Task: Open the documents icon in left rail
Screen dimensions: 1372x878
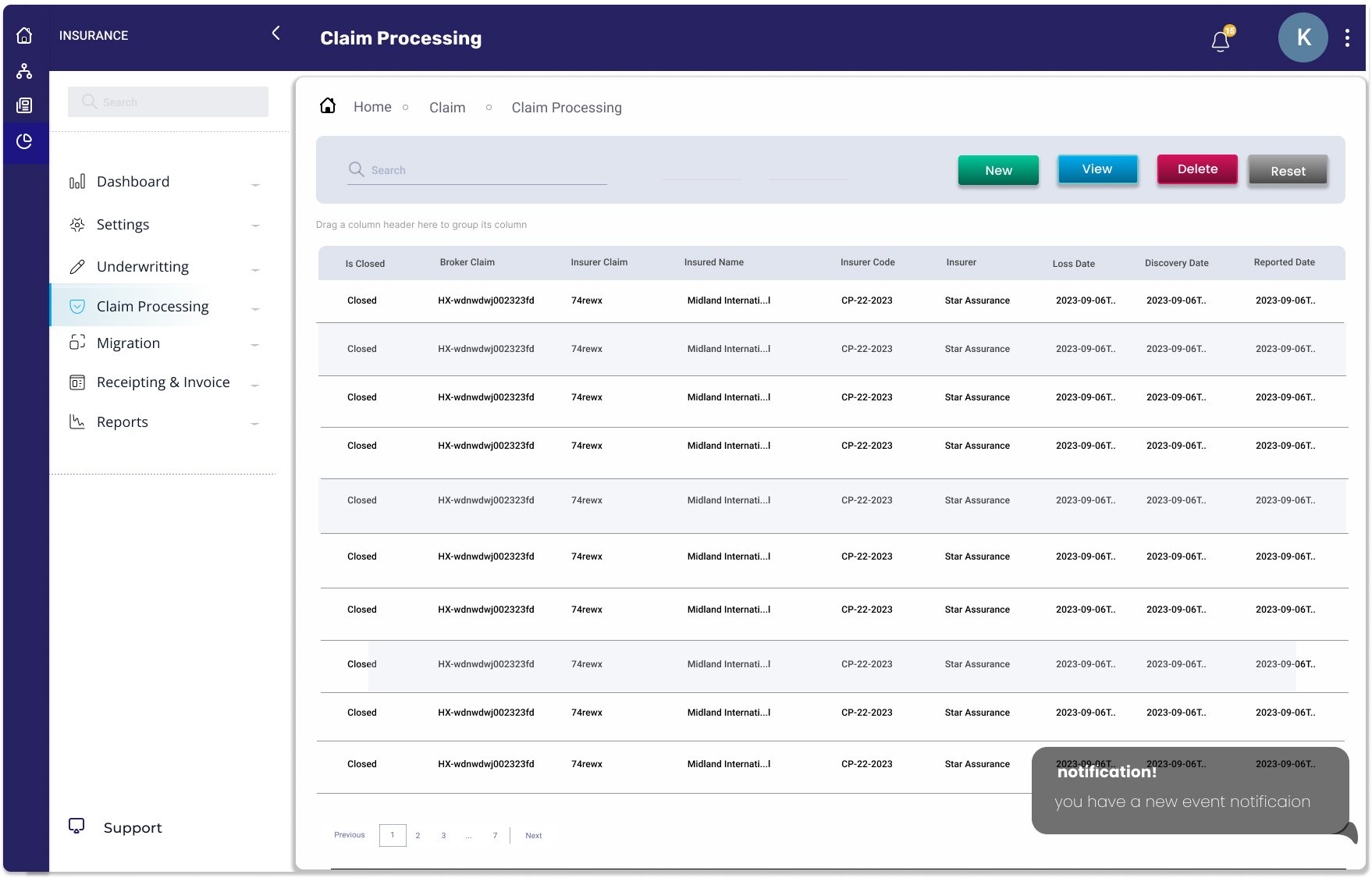Action: tap(24, 105)
